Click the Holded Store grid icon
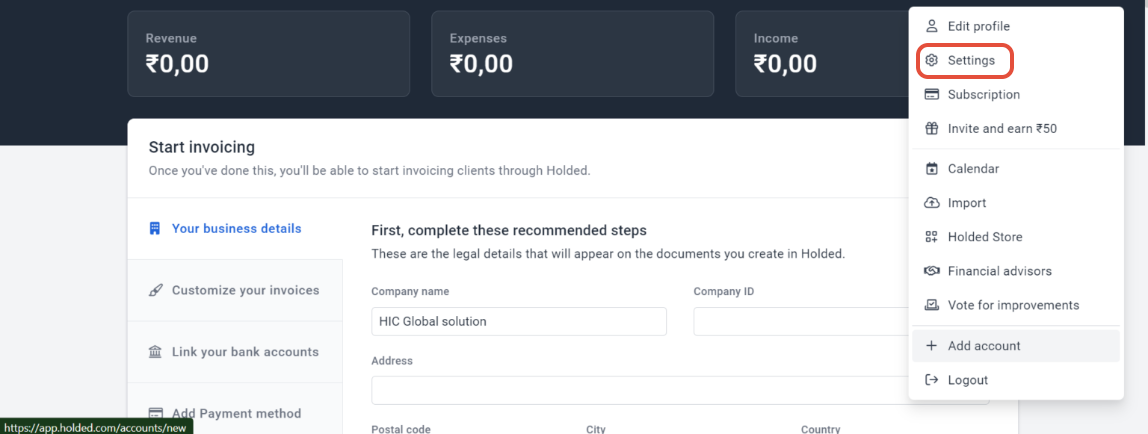 (x=932, y=237)
